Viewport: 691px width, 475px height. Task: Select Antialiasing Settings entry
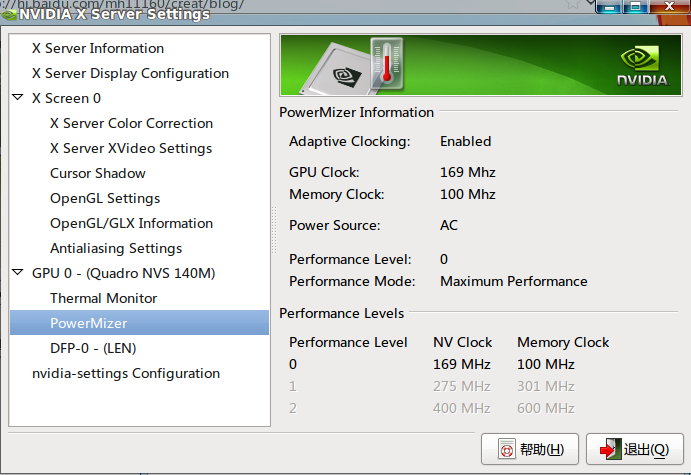116,249
